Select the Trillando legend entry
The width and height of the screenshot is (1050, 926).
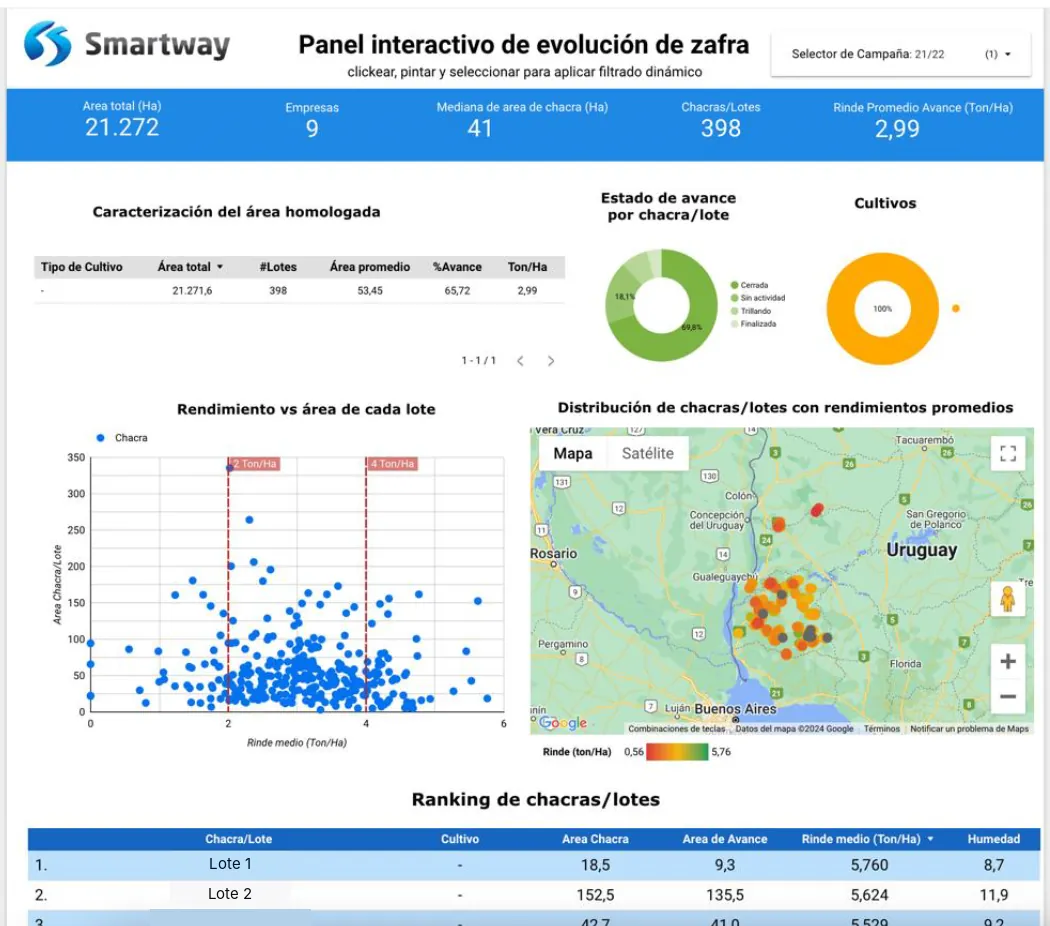pos(751,311)
